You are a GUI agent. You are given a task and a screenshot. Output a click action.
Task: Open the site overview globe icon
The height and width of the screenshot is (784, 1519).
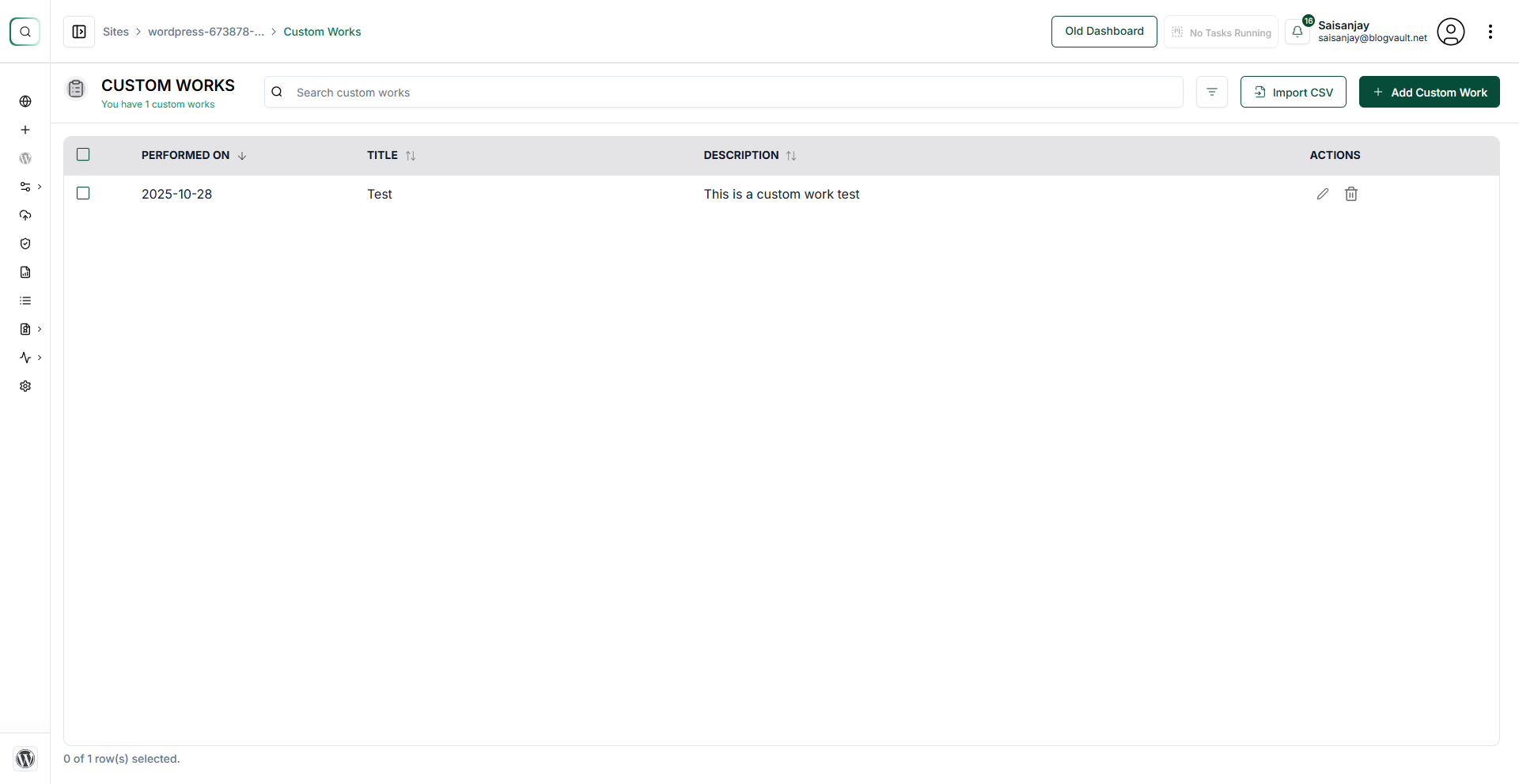25,101
